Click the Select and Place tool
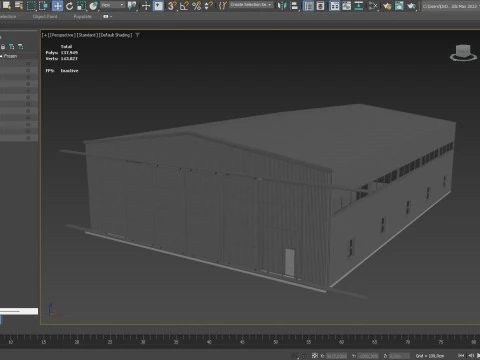This screenshot has width=480, height=360. (x=94, y=6)
